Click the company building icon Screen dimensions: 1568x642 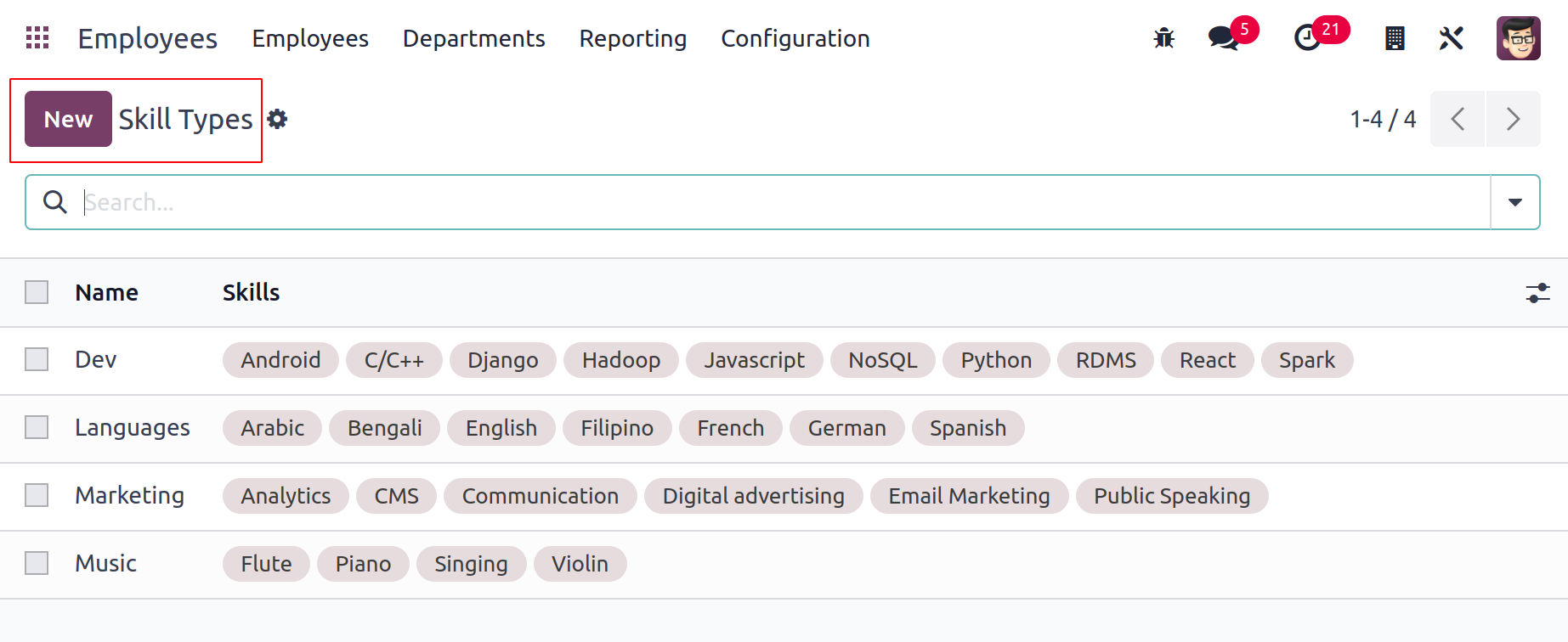click(1395, 38)
